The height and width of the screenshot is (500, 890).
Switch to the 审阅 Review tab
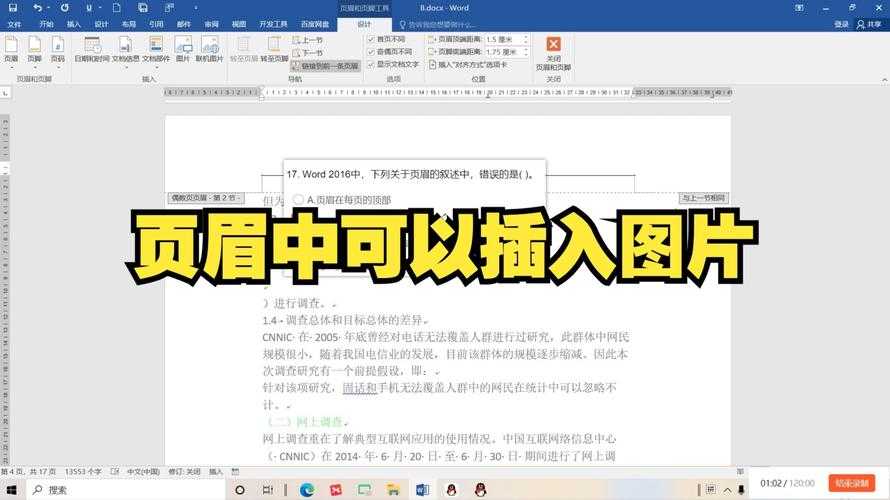212,24
